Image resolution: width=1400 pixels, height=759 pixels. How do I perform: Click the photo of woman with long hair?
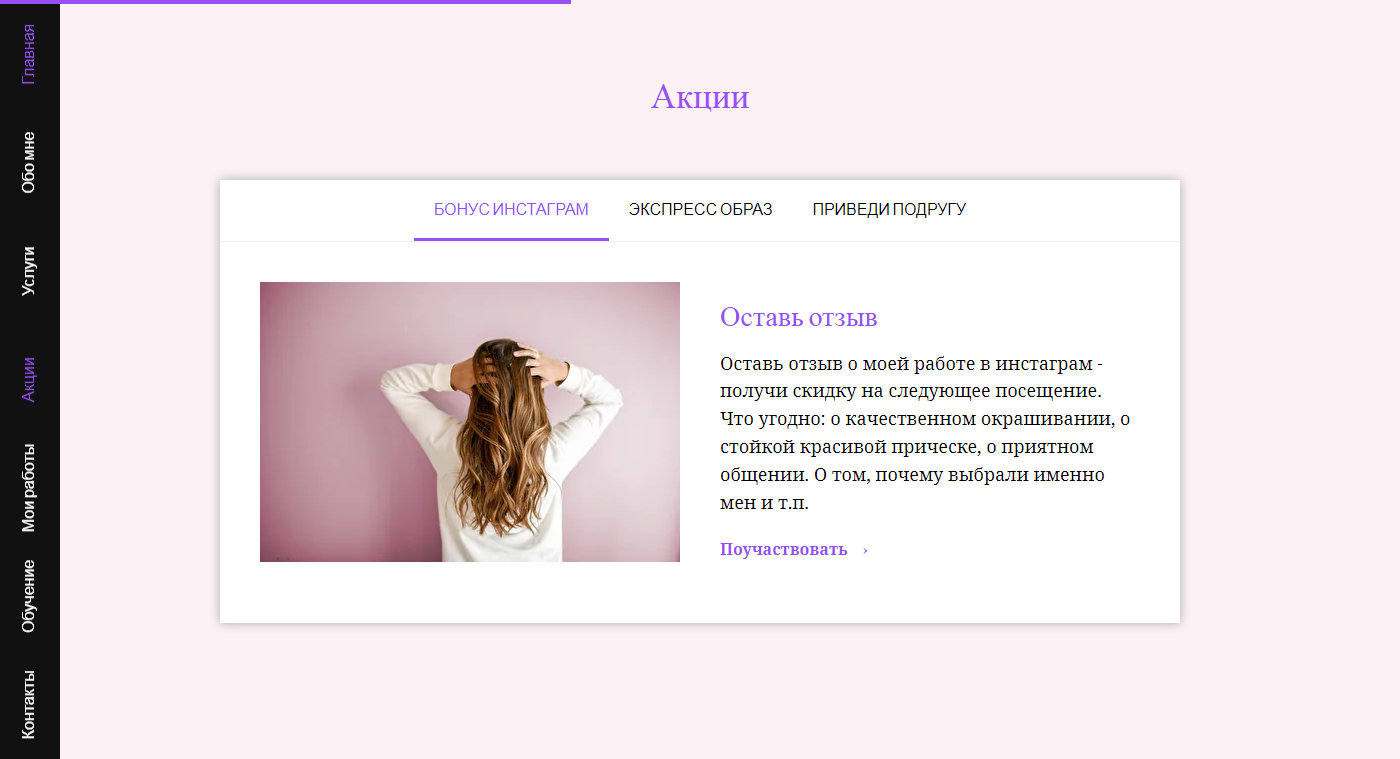click(x=470, y=422)
